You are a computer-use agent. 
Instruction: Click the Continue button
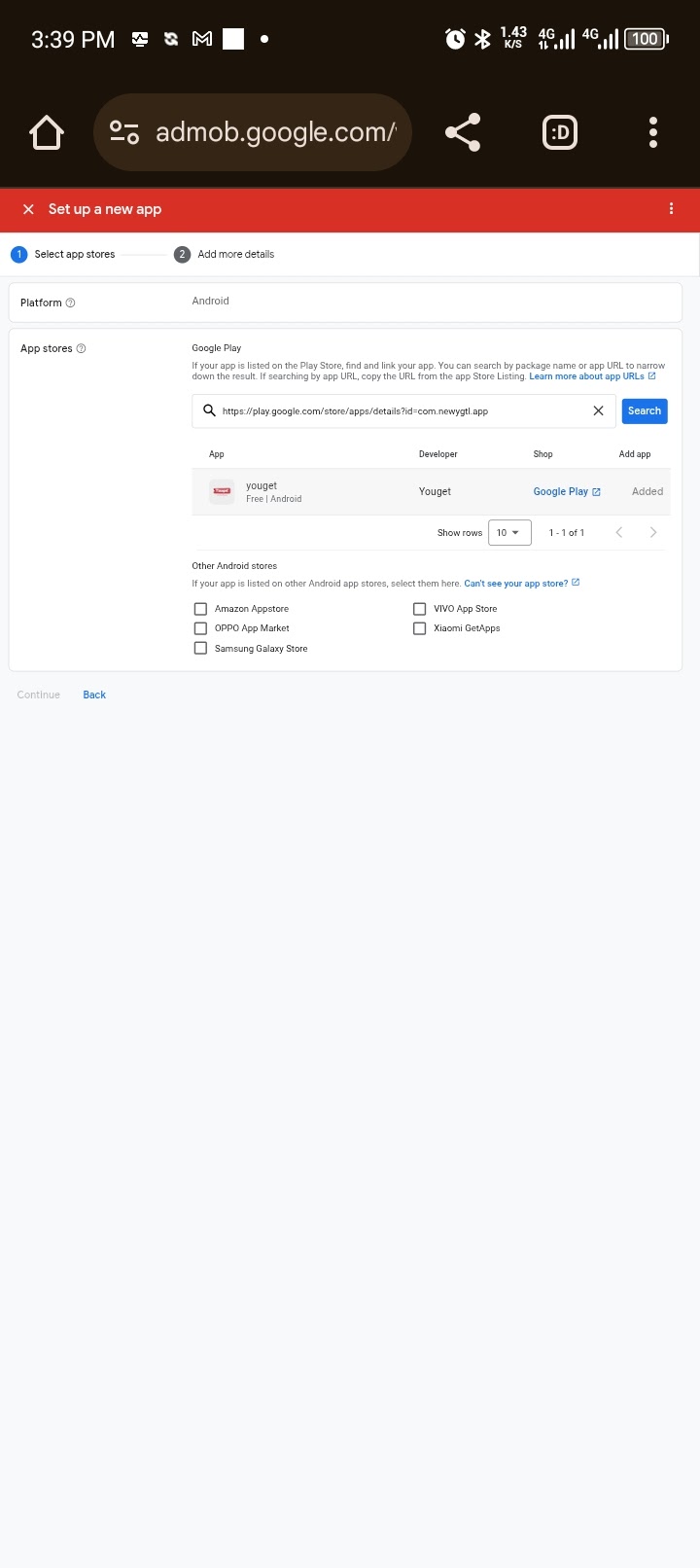(x=39, y=695)
